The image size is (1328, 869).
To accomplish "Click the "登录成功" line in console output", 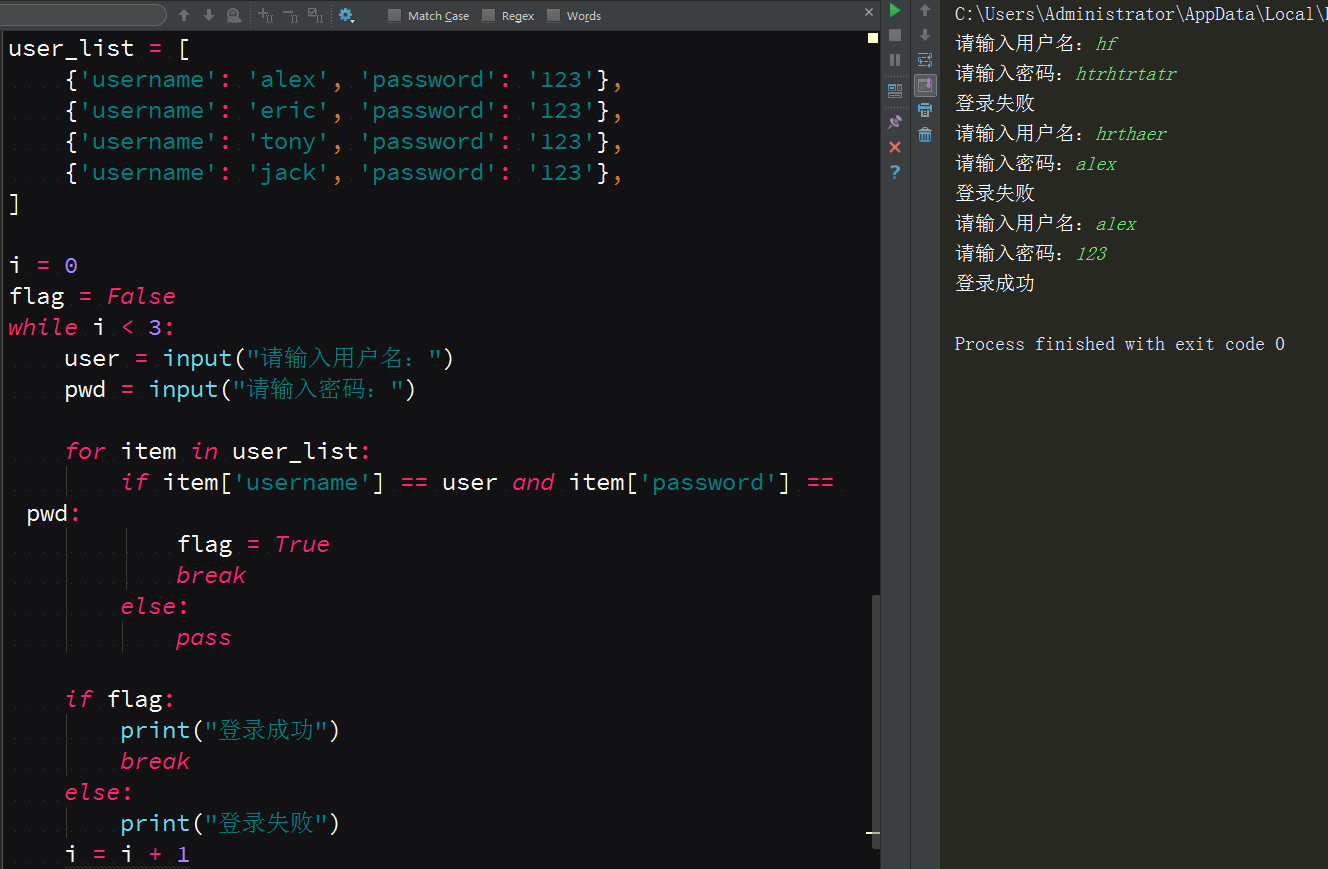I will [994, 284].
